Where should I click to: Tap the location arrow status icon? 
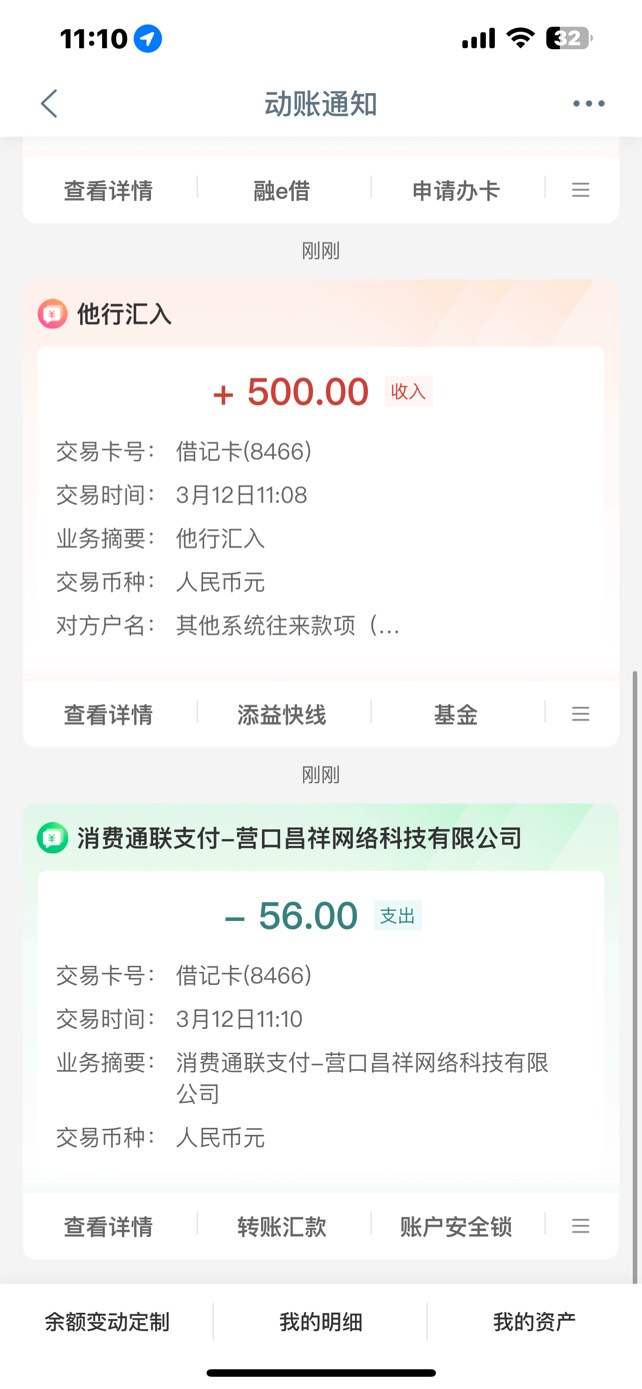tap(148, 39)
